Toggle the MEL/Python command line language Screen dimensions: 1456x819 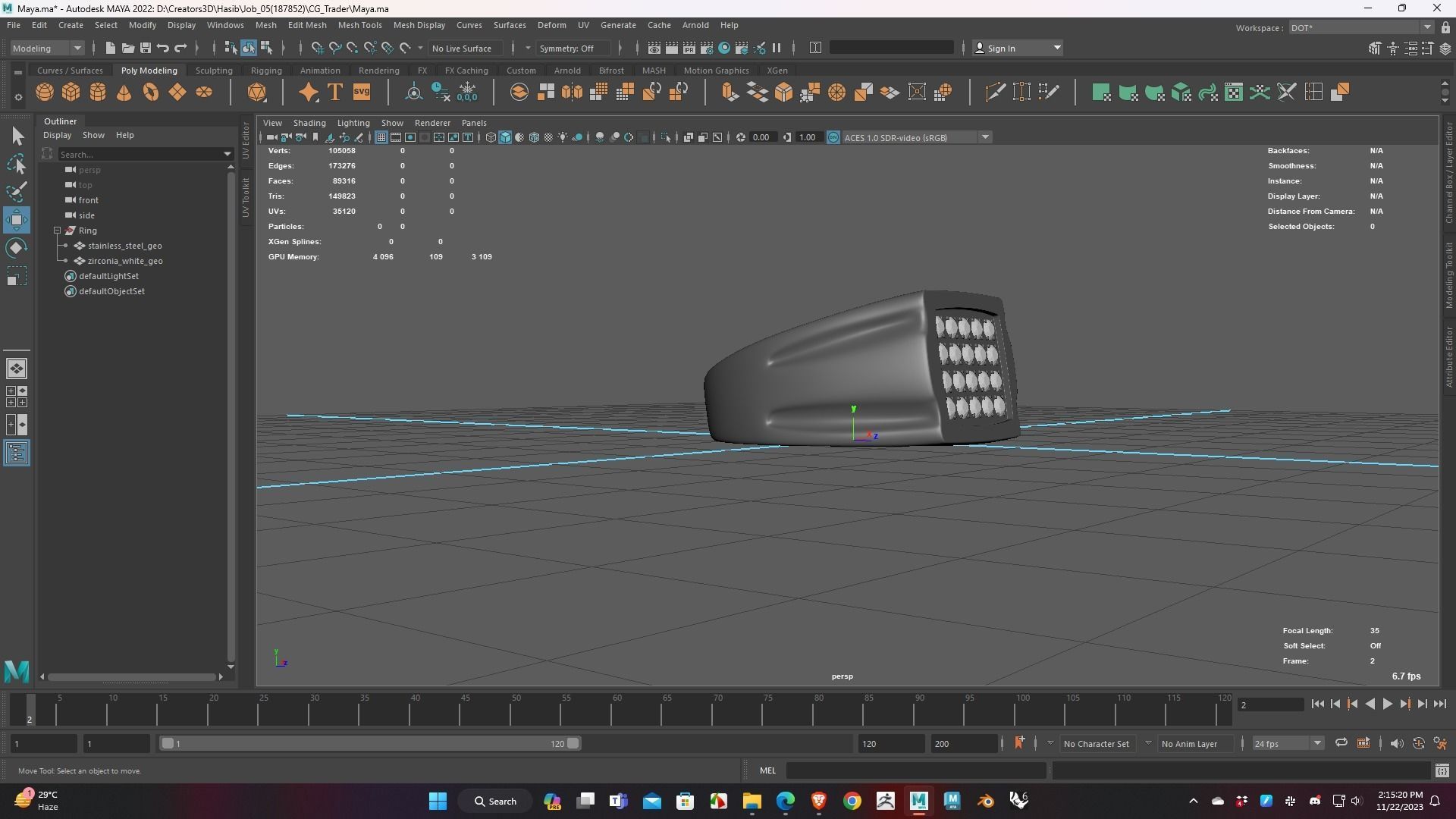(x=767, y=770)
